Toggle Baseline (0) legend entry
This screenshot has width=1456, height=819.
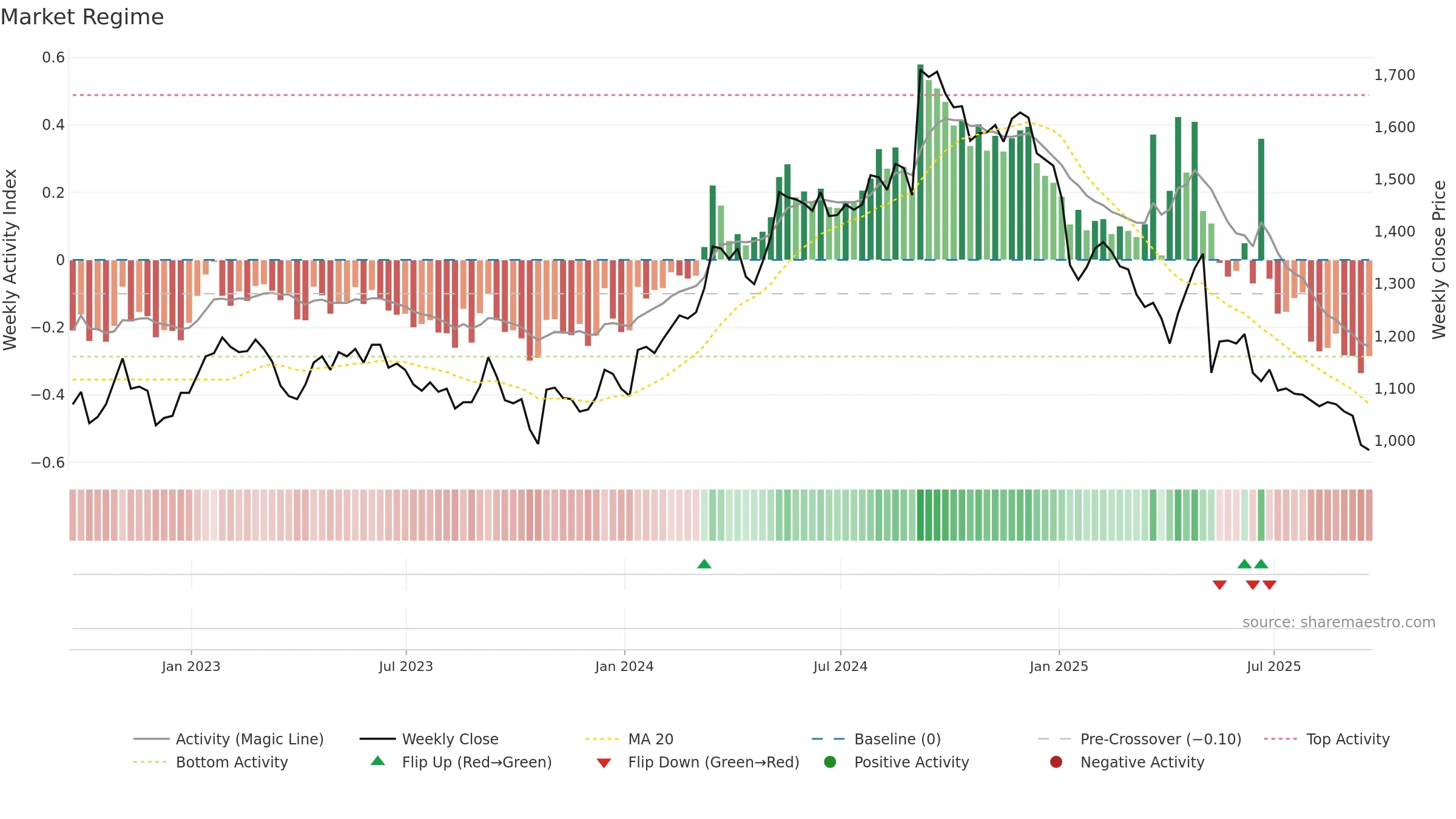(x=876, y=739)
